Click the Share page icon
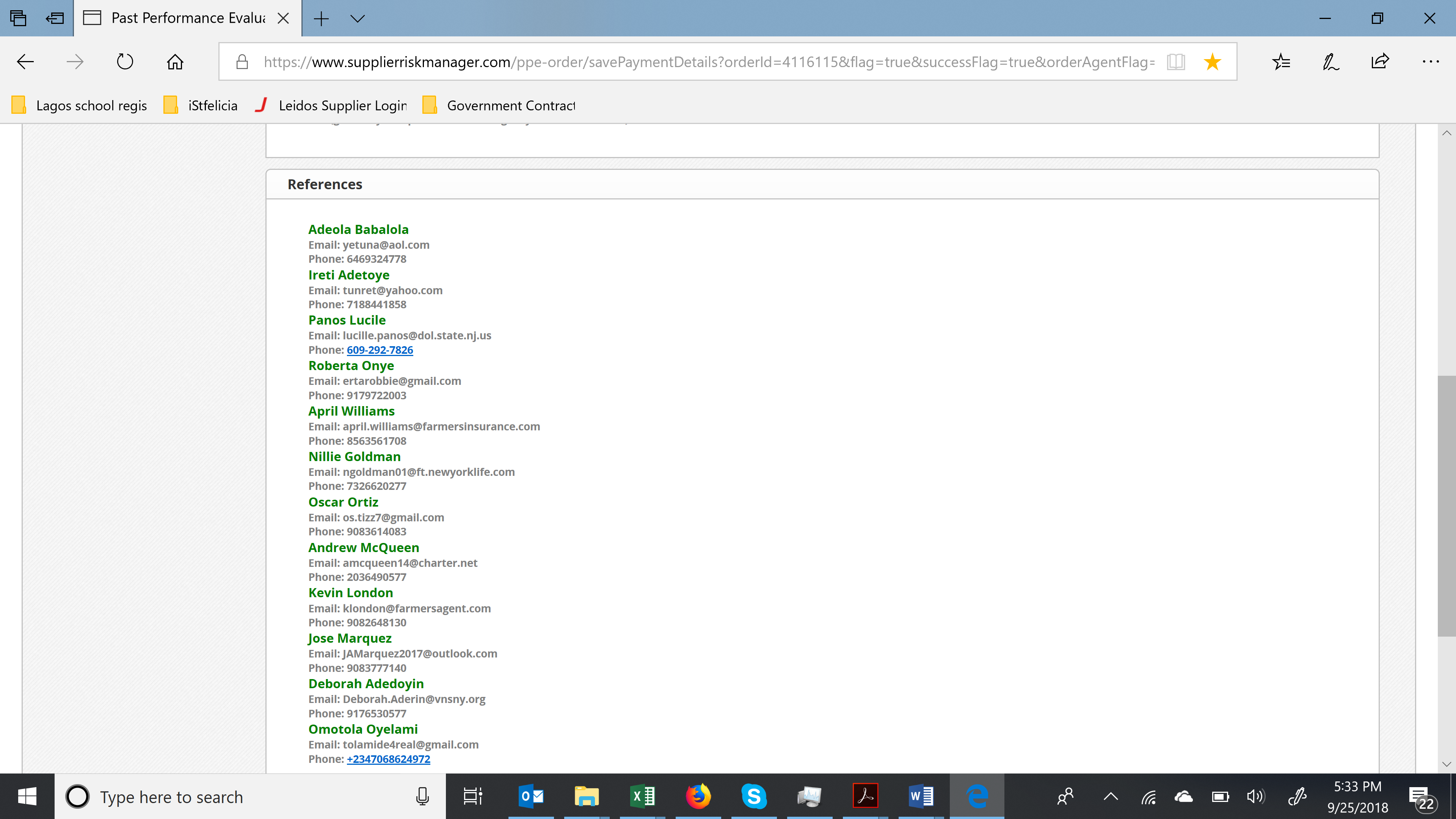This screenshot has width=1456, height=819. (x=1380, y=61)
